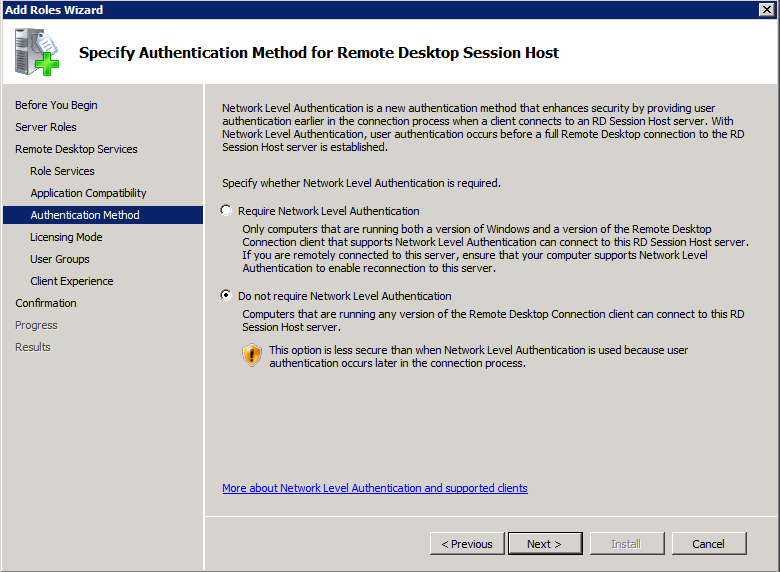Open the User Groups step
Viewport: 780px width, 572px height.
coord(60,259)
